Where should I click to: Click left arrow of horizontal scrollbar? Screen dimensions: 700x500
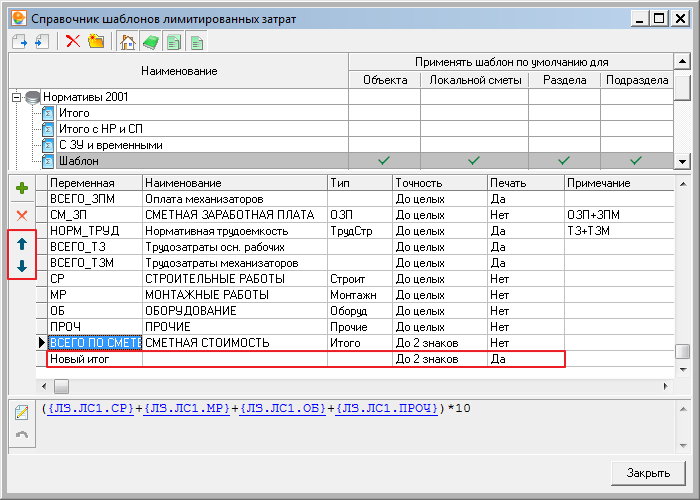coord(44,386)
